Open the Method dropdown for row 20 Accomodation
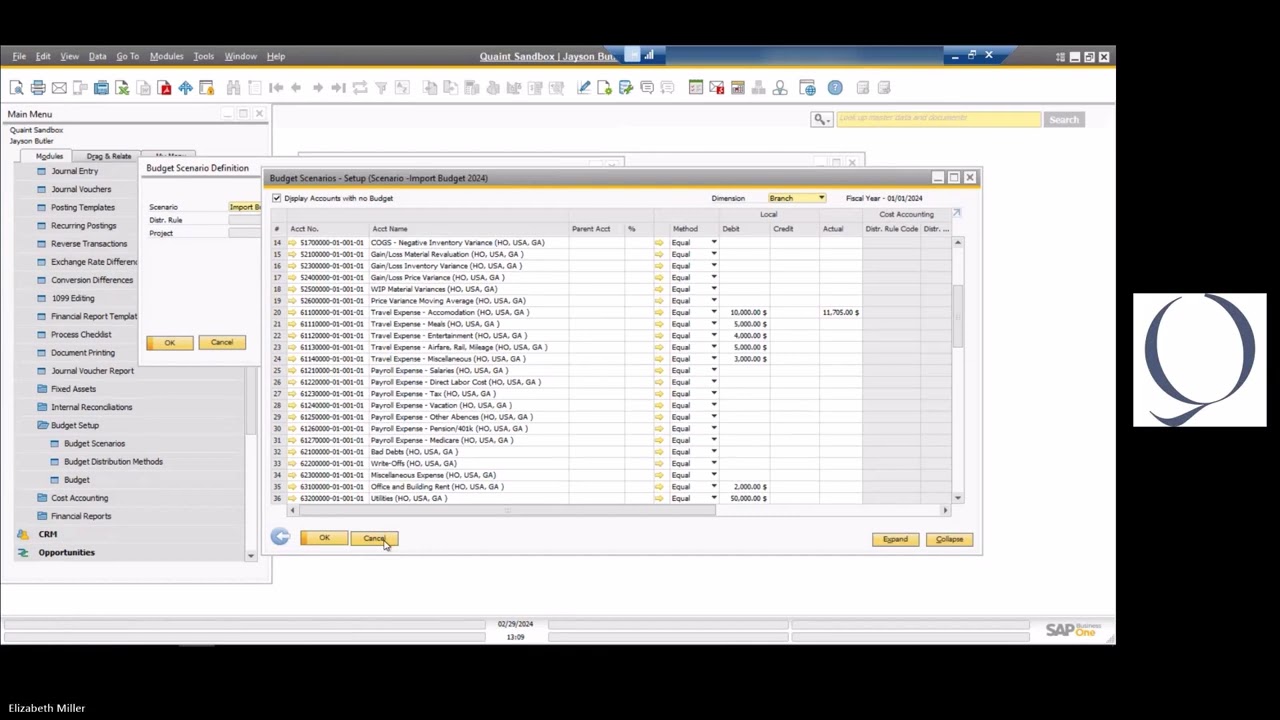 [x=714, y=312]
